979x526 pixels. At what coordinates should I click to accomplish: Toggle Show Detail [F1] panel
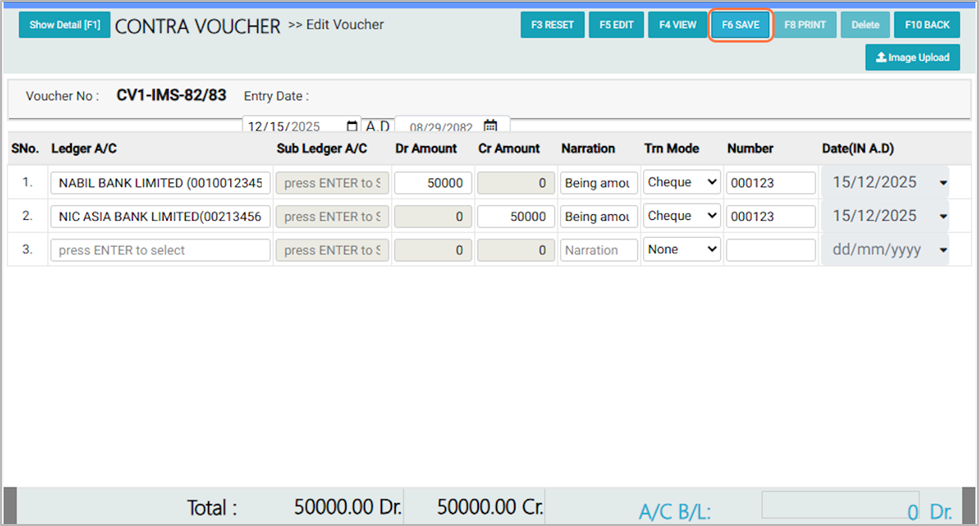[x=64, y=25]
